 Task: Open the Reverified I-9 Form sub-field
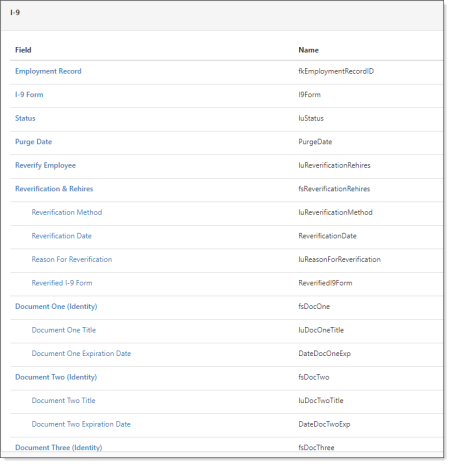pos(62,283)
